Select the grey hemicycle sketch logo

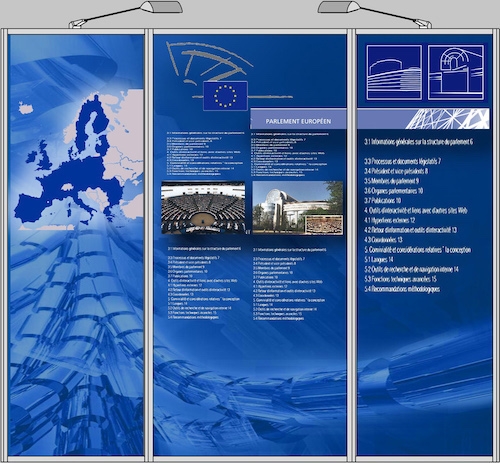coord(209,63)
